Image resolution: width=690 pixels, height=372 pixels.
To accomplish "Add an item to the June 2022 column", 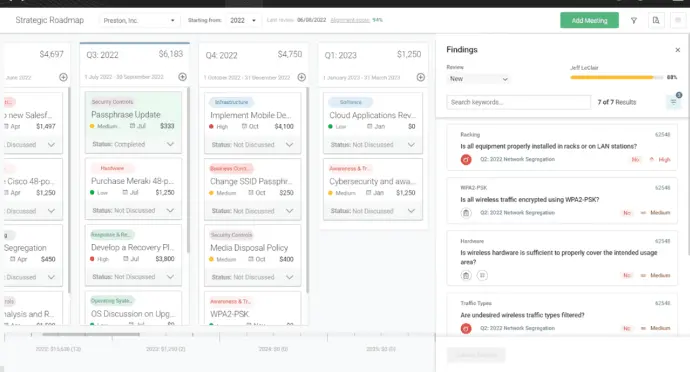I will point(63,77).
